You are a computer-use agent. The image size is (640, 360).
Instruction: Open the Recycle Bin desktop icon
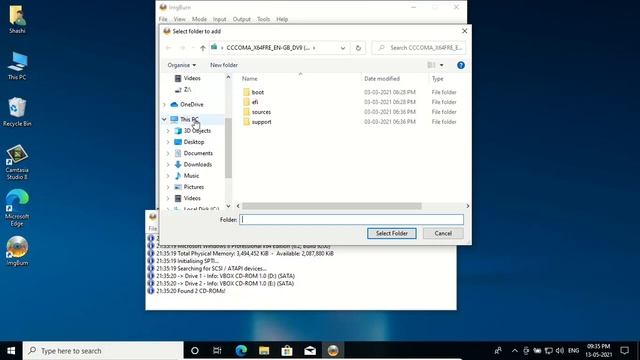pyautogui.click(x=17, y=112)
